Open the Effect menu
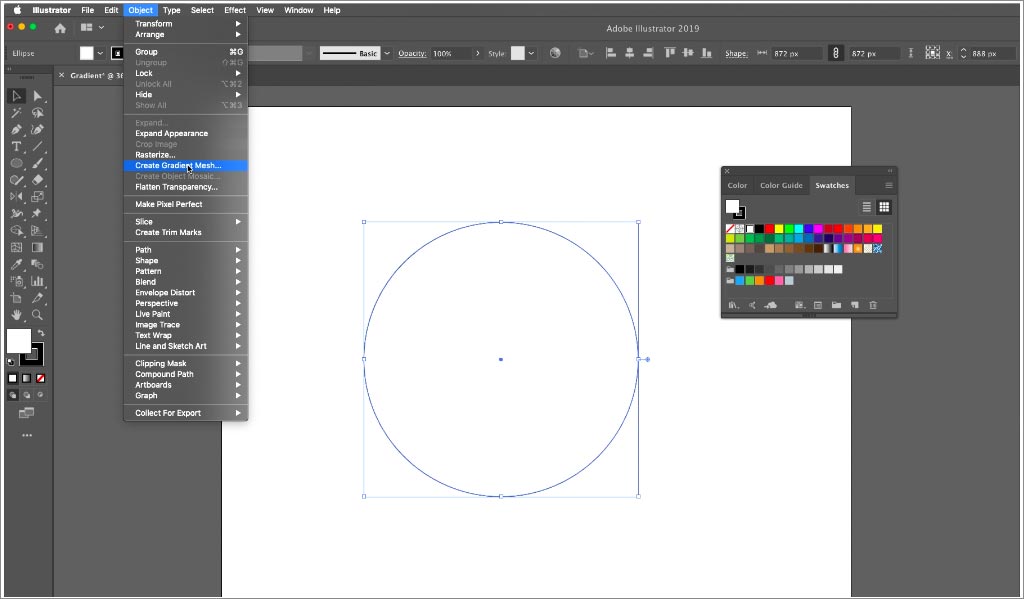Screen dimensions: 1024x599 [x=235, y=10]
